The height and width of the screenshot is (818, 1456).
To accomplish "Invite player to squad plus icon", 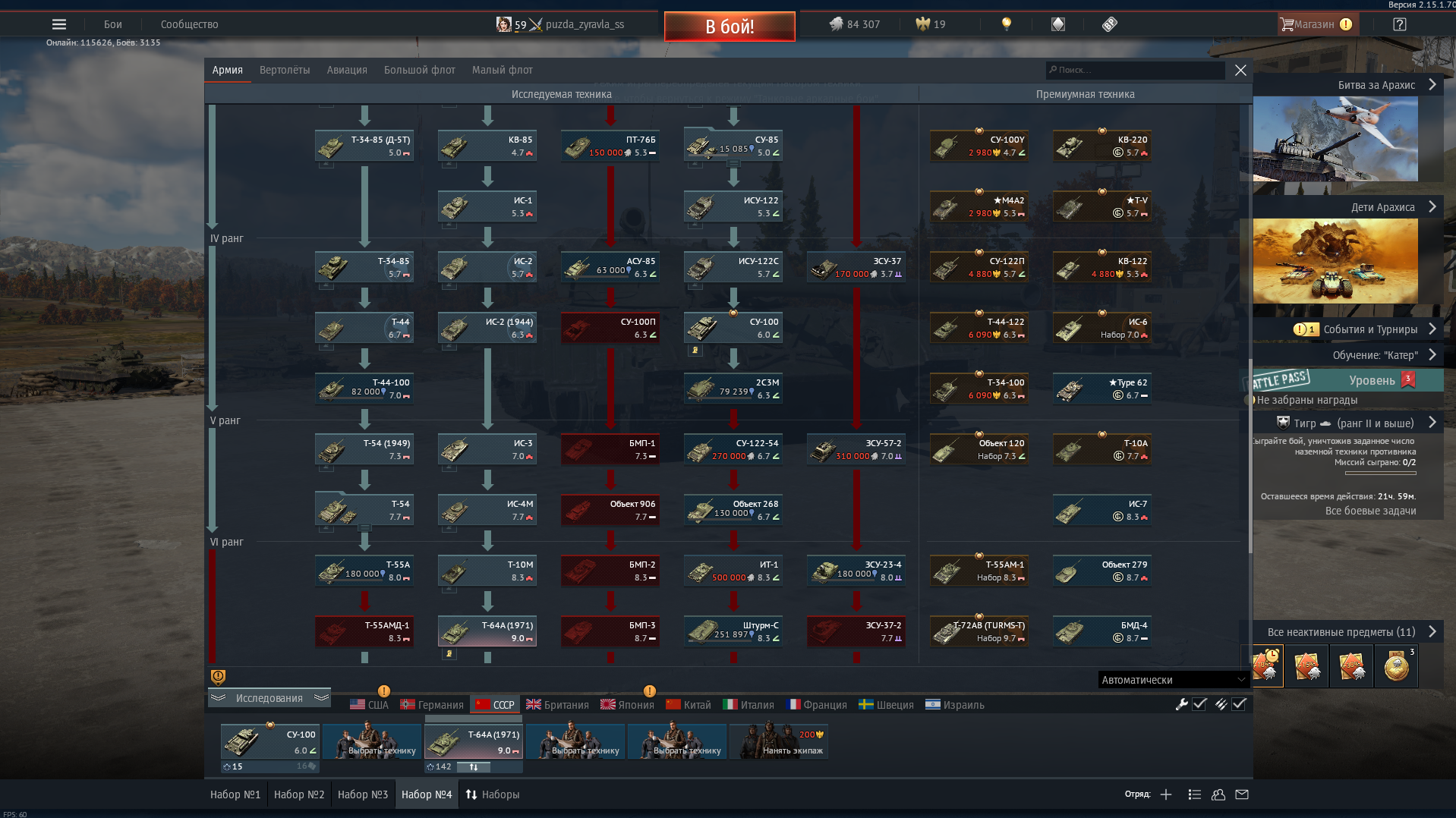I will 1166,794.
